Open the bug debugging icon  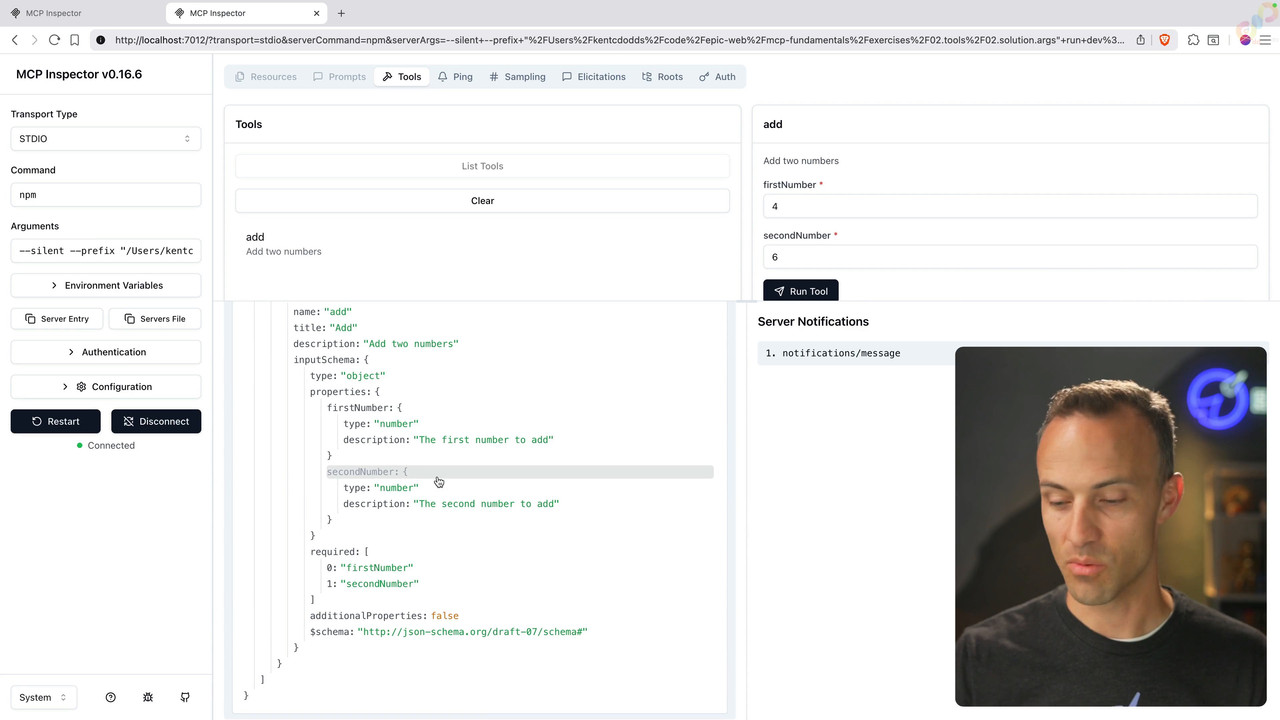148,697
